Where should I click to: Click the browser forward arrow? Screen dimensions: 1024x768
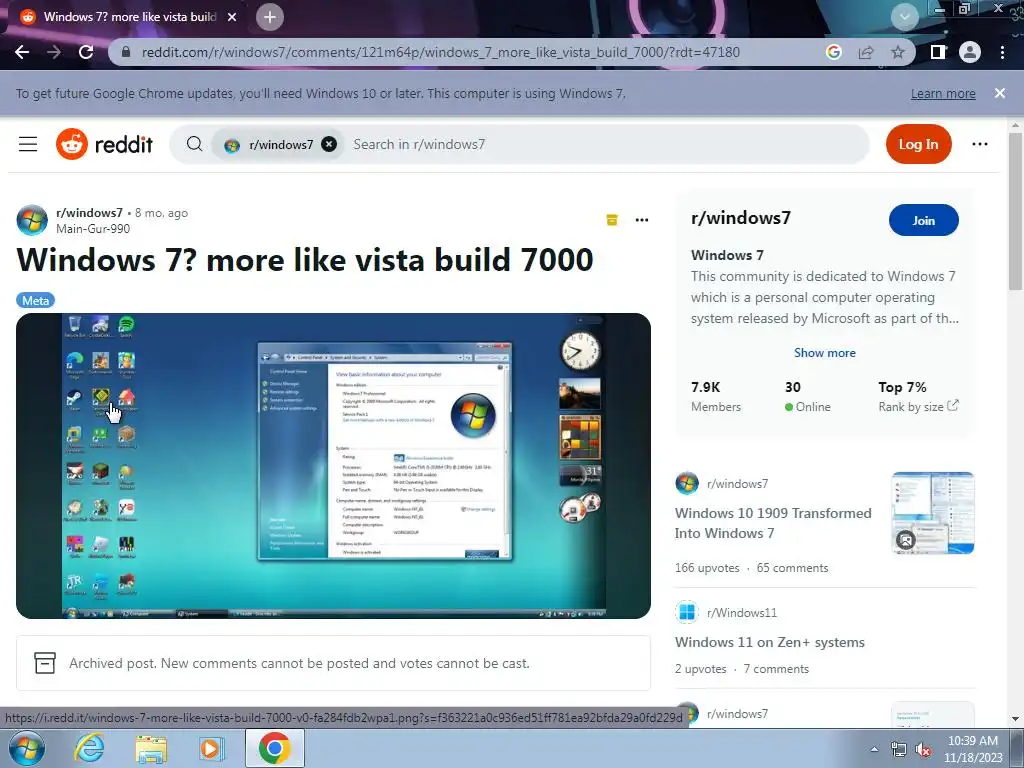pyautogui.click(x=54, y=52)
